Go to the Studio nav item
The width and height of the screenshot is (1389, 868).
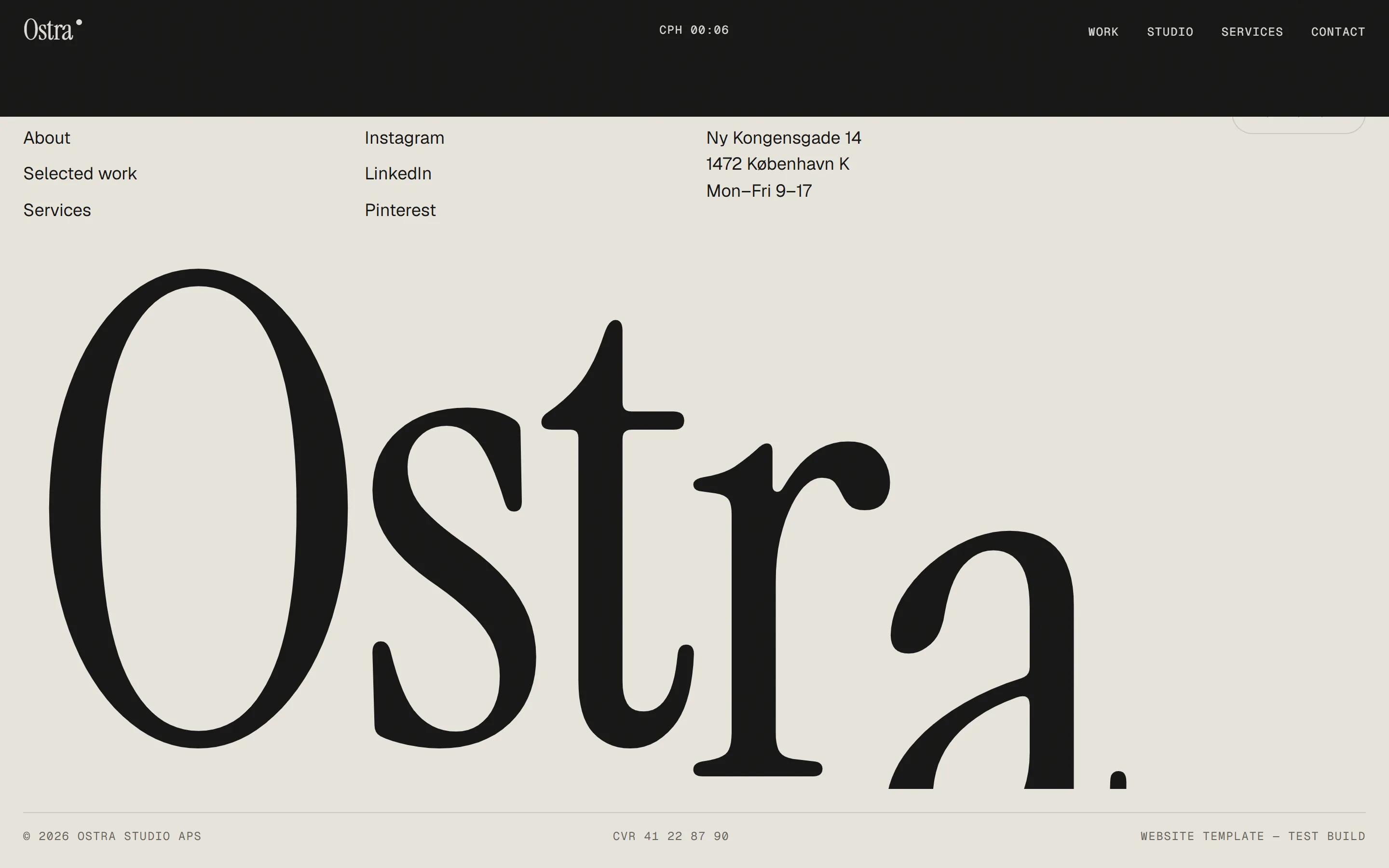[x=1170, y=31]
